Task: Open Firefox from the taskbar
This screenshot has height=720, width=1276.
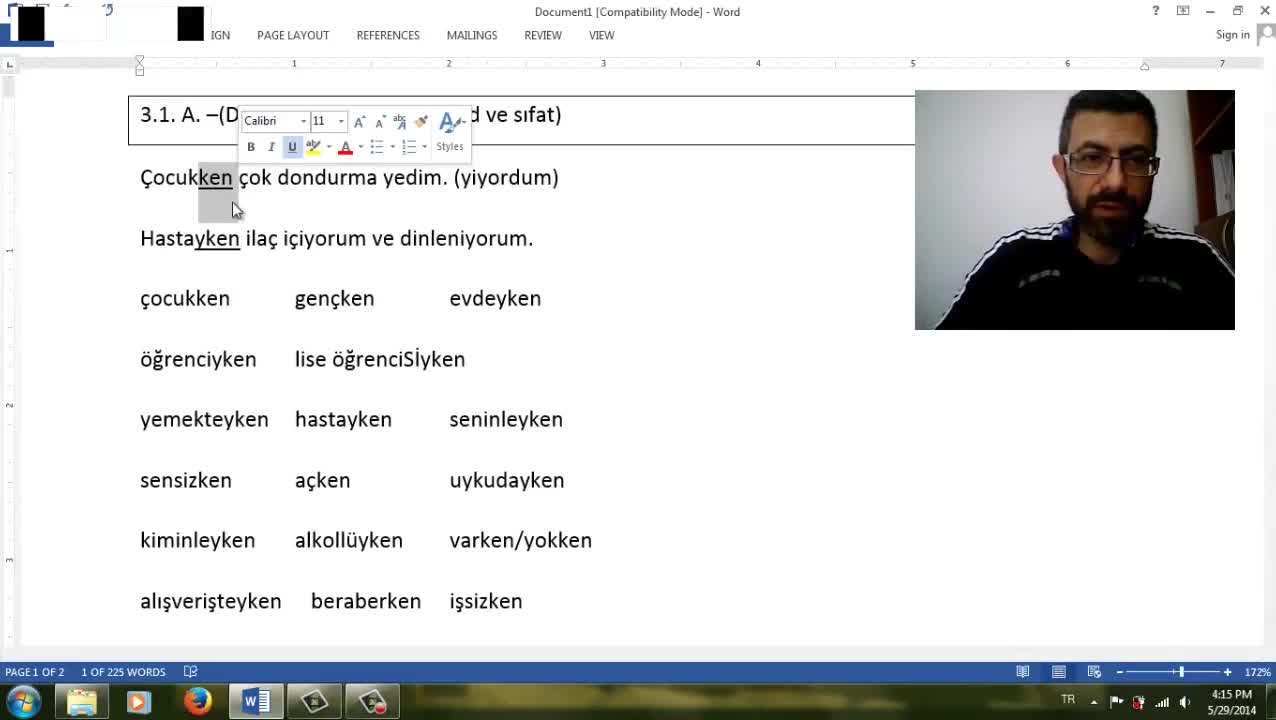Action: coord(197,701)
